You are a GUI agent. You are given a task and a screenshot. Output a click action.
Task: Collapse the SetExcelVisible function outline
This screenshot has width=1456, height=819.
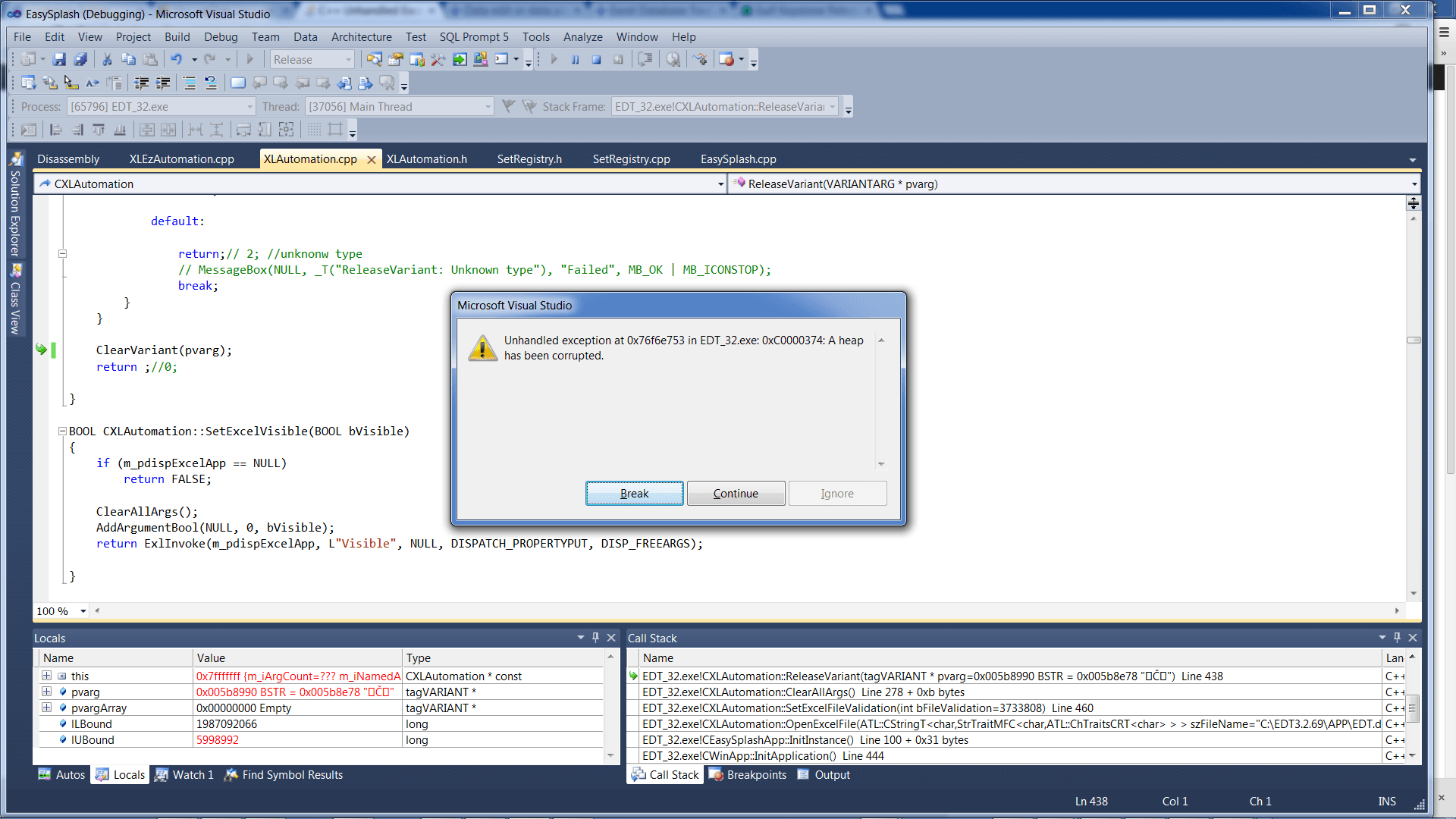click(62, 431)
